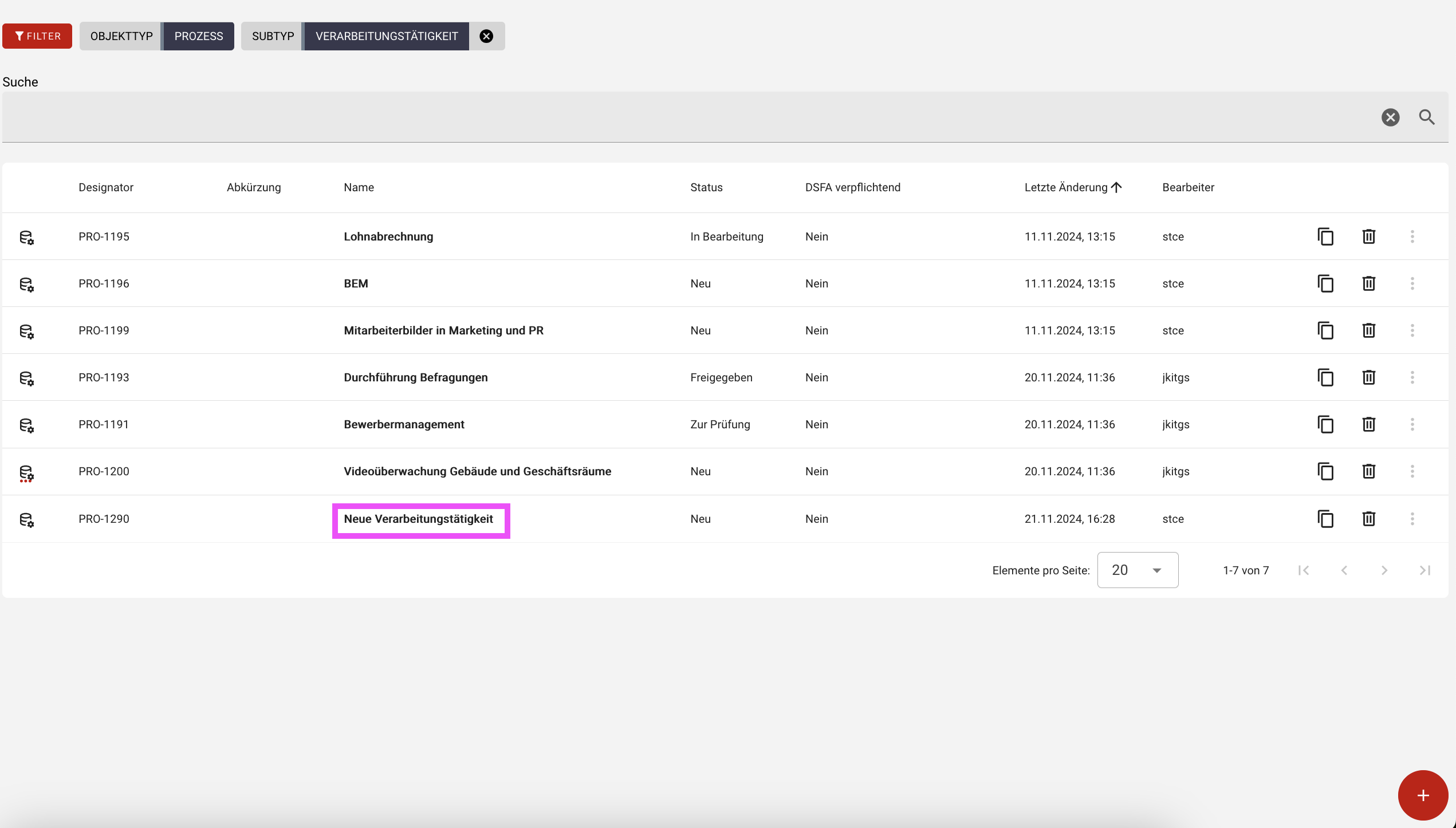The height and width of the screenshot is (828, 1456).
Task: Click trash icon for Neue Verarbeitungstätigkeit
Action: pyautogui.click(x=1368, y=519)
